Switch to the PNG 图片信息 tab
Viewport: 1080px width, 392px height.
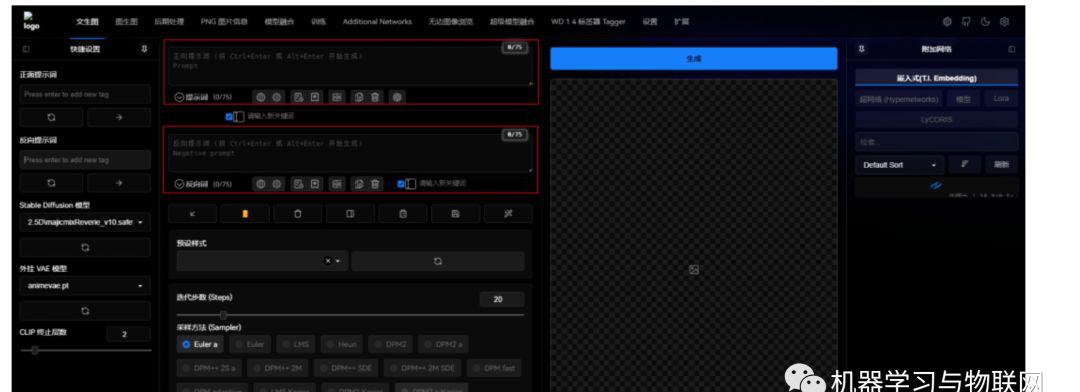(x=224, y=22)
